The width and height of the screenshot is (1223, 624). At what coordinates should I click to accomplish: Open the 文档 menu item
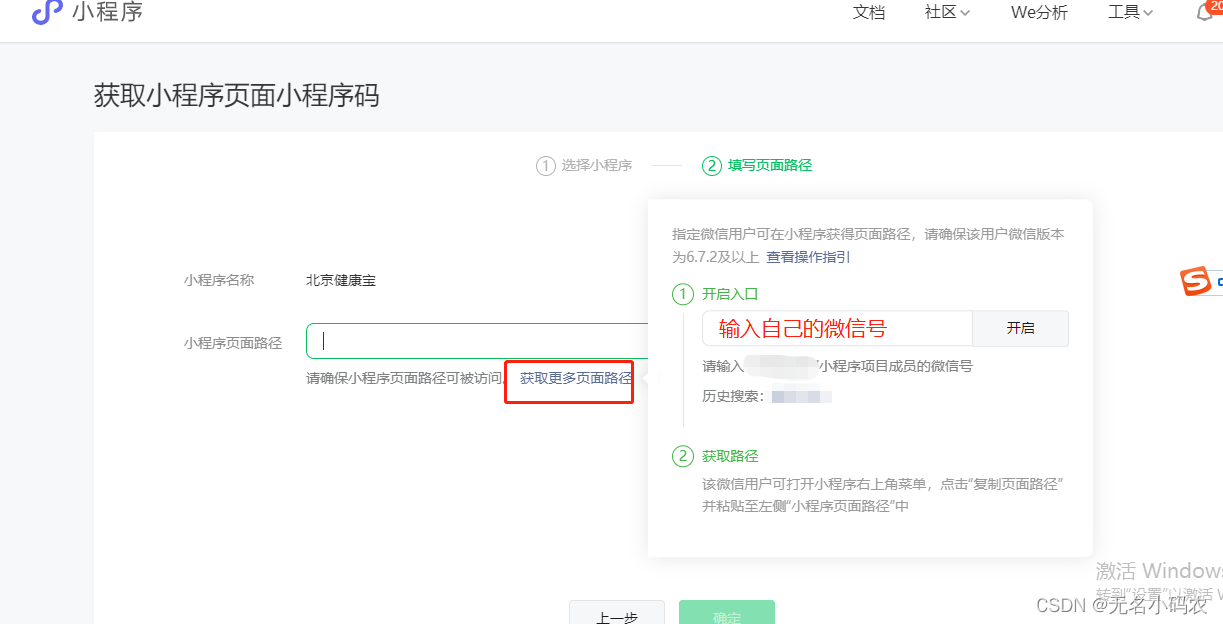pos(869,12)
